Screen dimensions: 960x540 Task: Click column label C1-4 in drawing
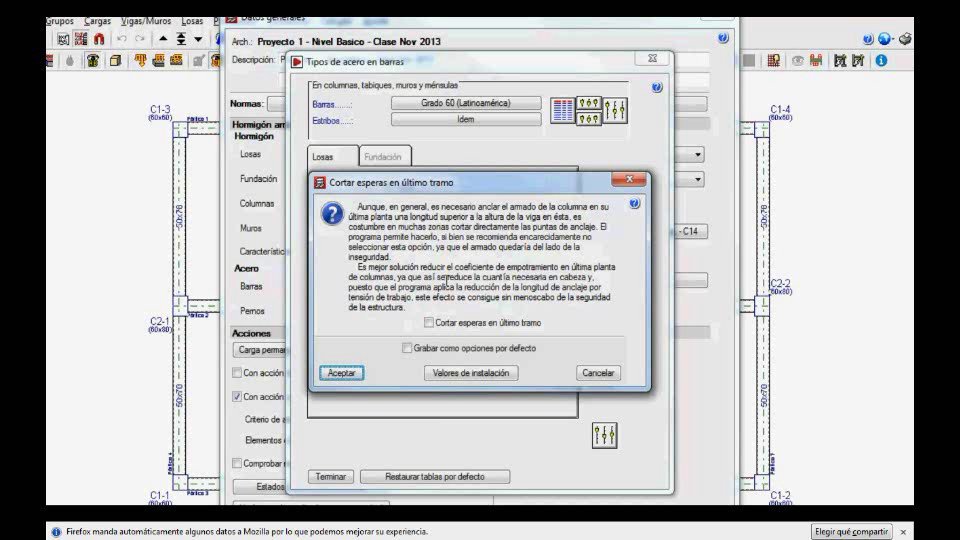(x=780, y=109)
